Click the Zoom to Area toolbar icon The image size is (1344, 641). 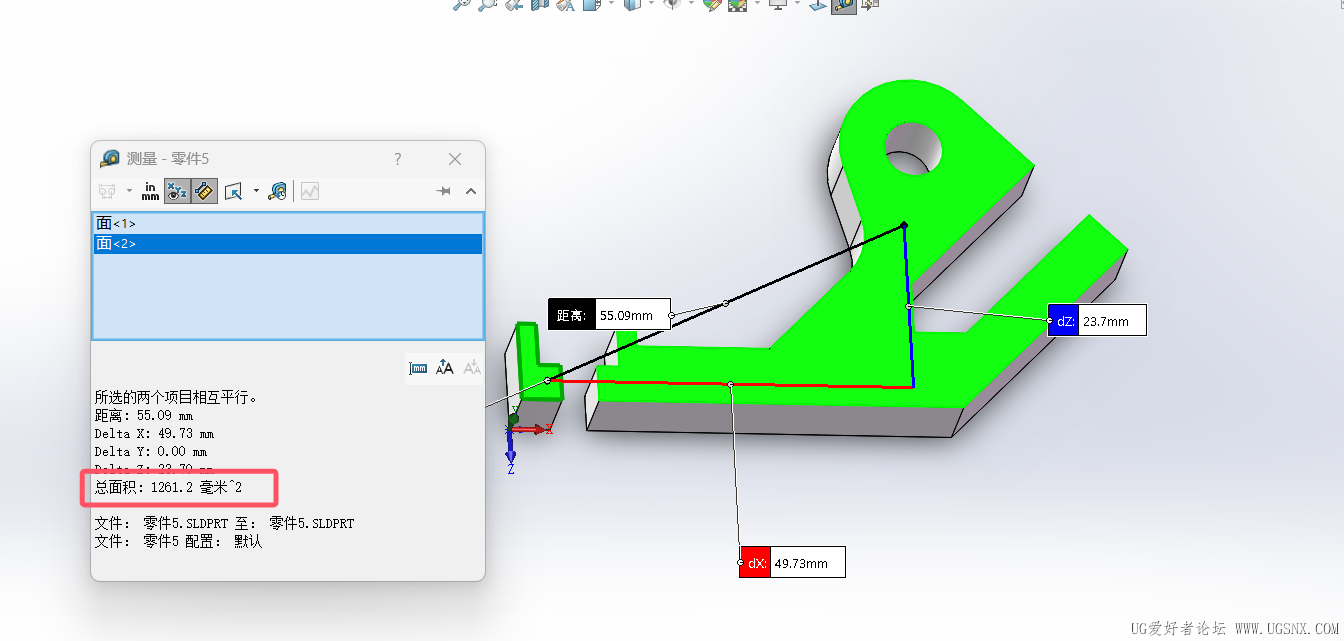(x=487, y=5)
